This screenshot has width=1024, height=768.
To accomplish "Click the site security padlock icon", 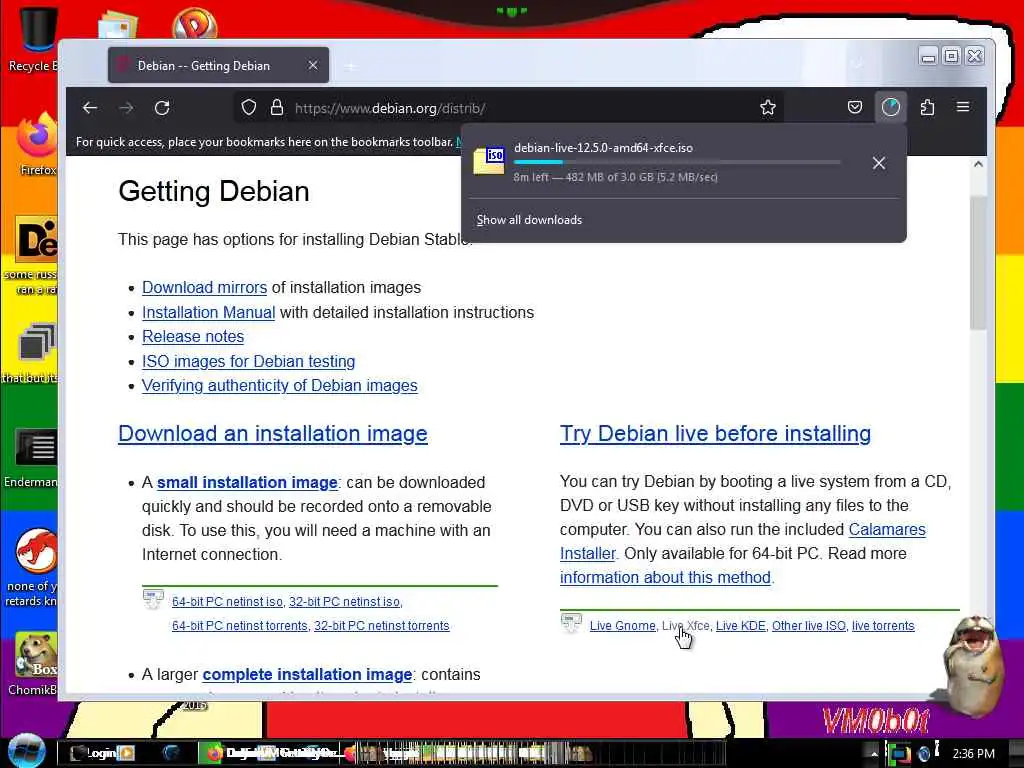I will pyautogui.click(x=277, y=108).
